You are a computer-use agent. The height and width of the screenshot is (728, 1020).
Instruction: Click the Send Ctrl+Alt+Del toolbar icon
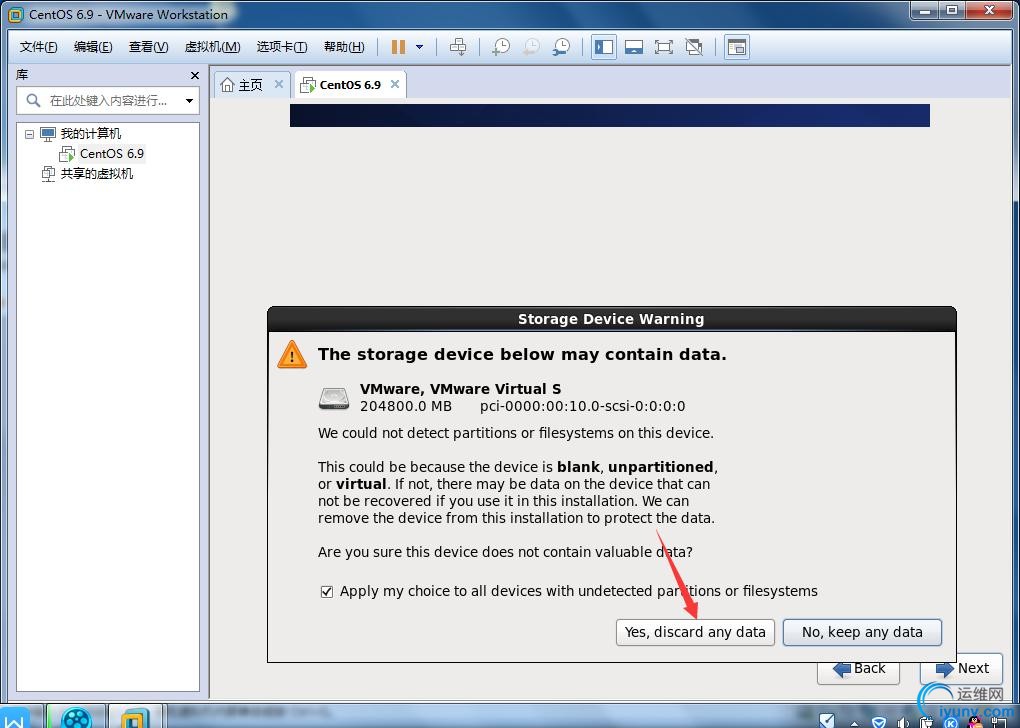(458, 47)
